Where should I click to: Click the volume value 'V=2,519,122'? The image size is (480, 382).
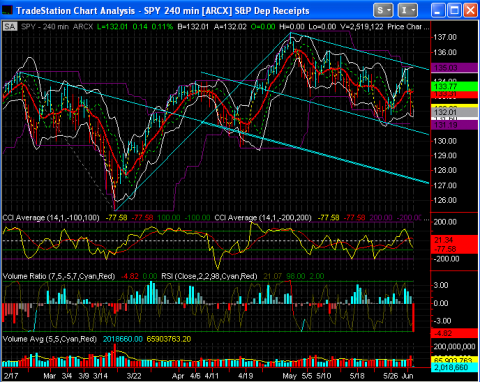(x=361, y=27)
